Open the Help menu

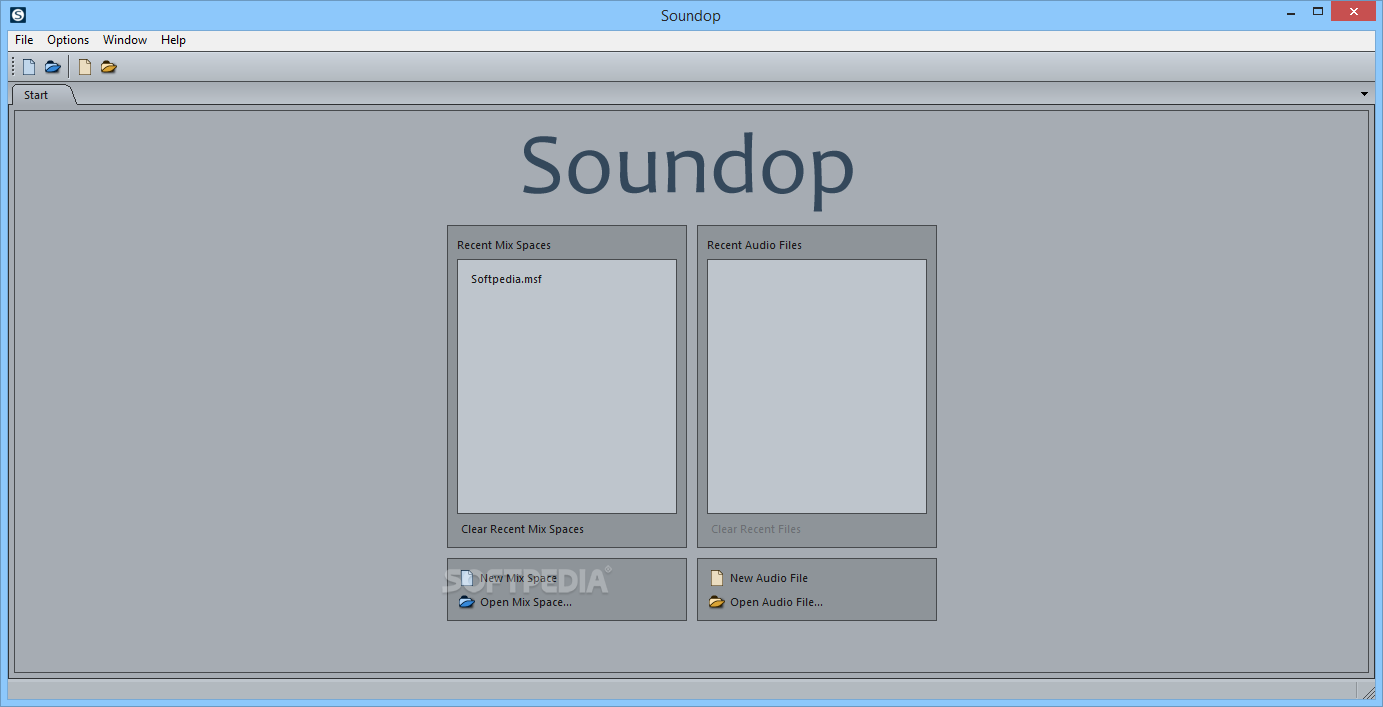[173, 40]
